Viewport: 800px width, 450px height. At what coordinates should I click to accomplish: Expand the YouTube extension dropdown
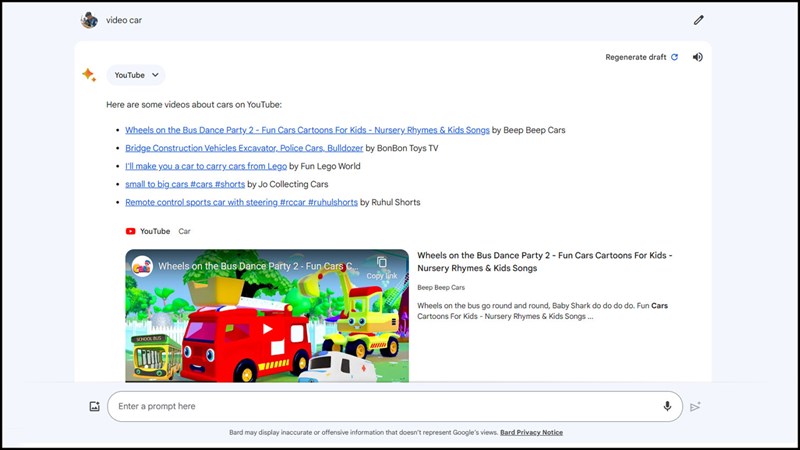136,75
